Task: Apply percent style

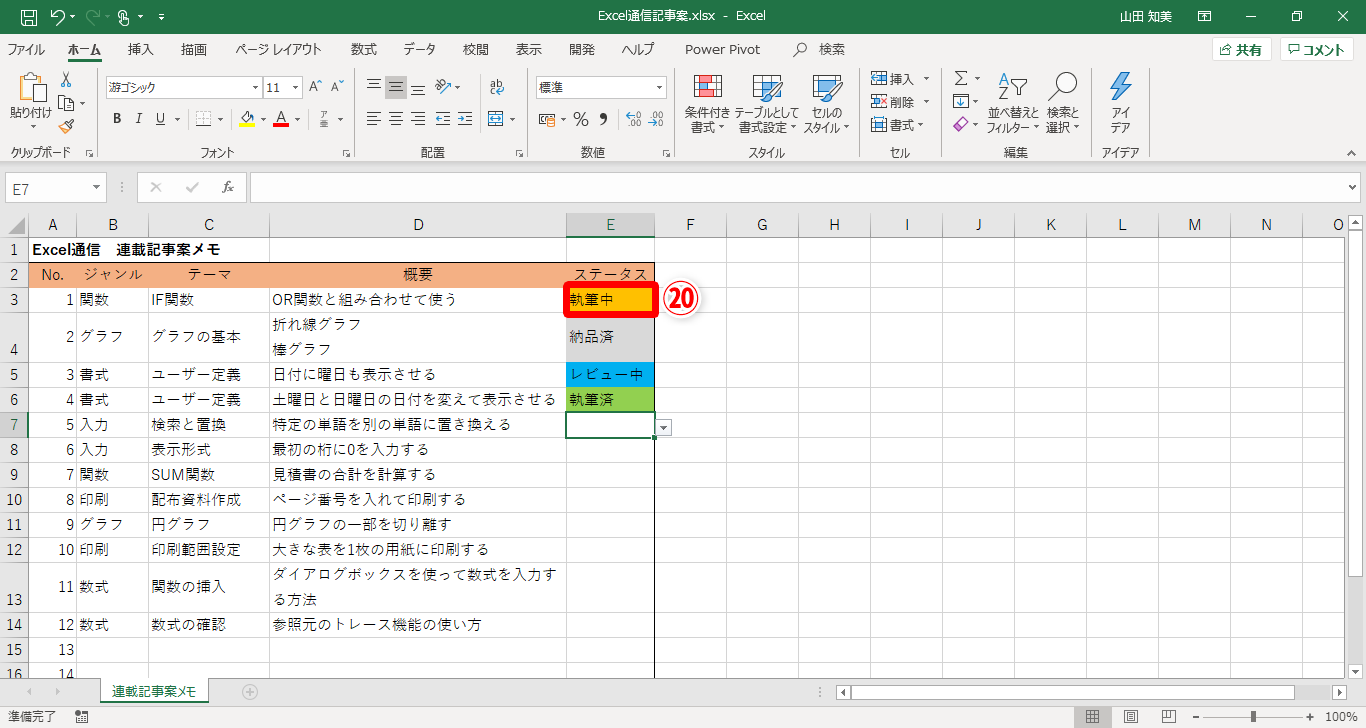Action: pos(580,119)
